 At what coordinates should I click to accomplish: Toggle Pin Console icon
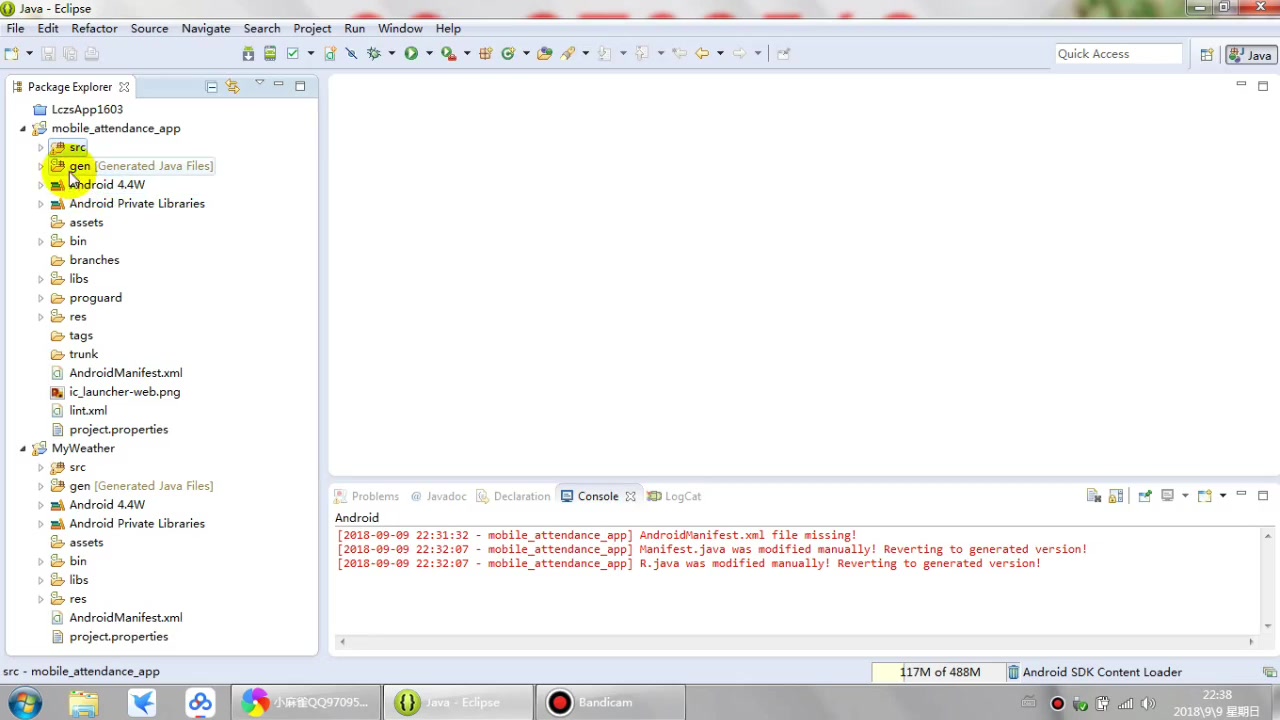[1145, 496]
